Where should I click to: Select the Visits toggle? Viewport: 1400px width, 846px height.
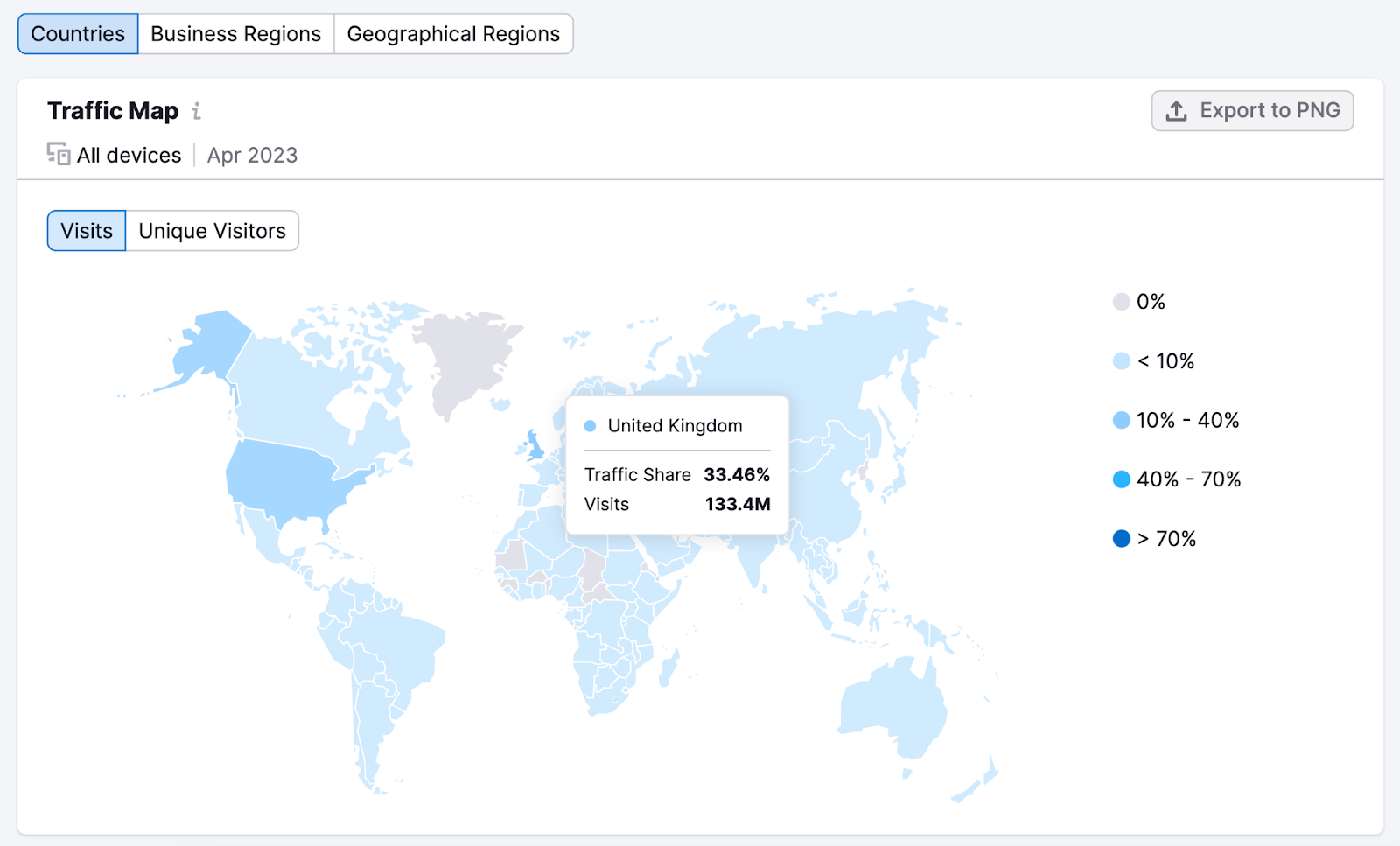(x=87, y=231)
